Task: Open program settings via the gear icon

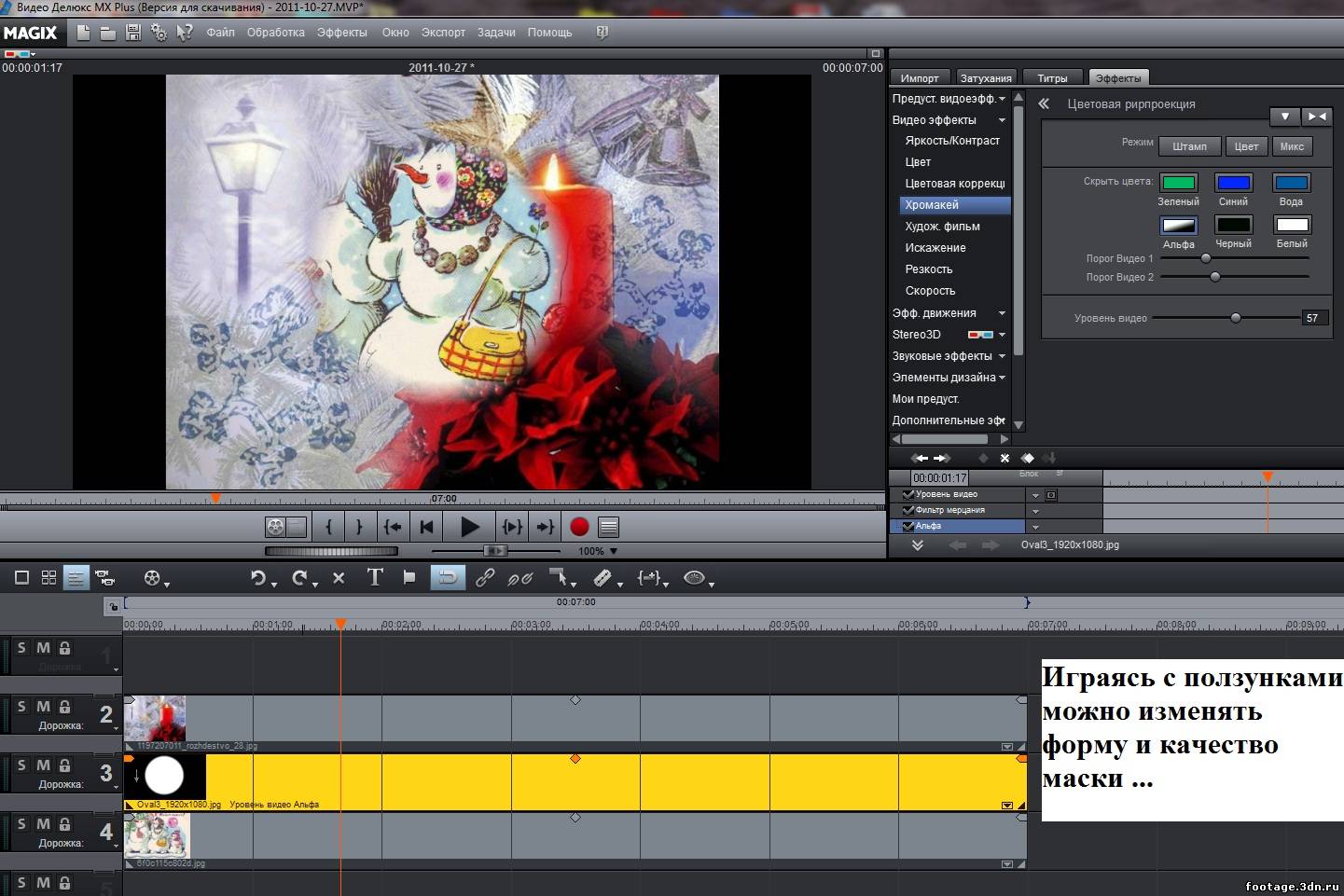Action: coord(159,33)
